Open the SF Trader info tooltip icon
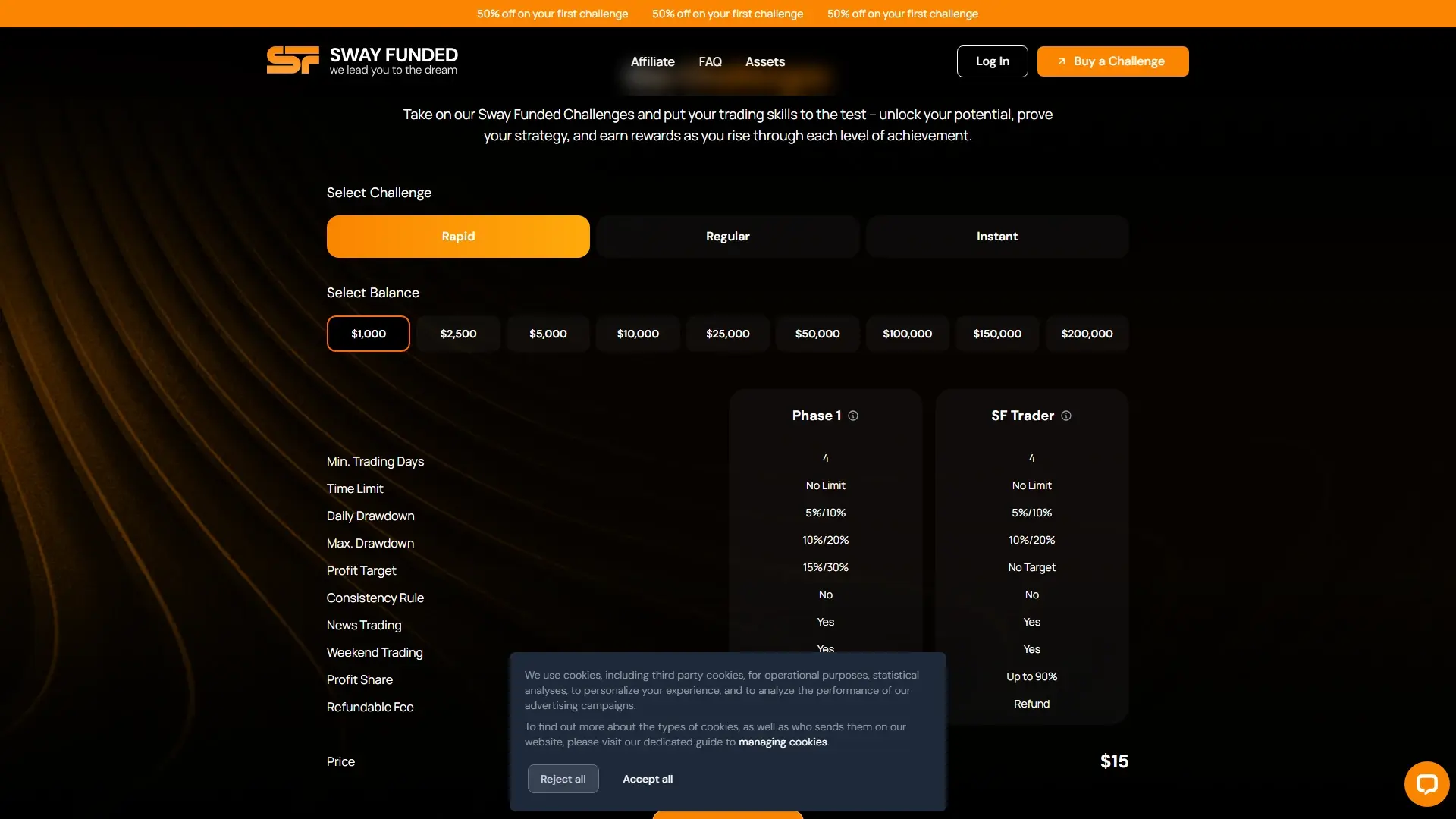 point(1065,416)
